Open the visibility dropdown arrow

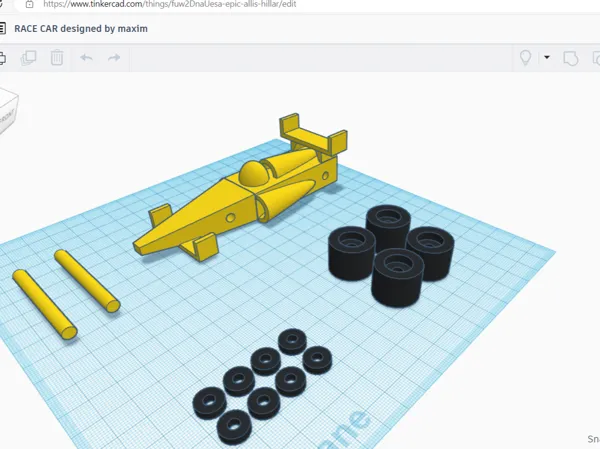coord(547,57)
